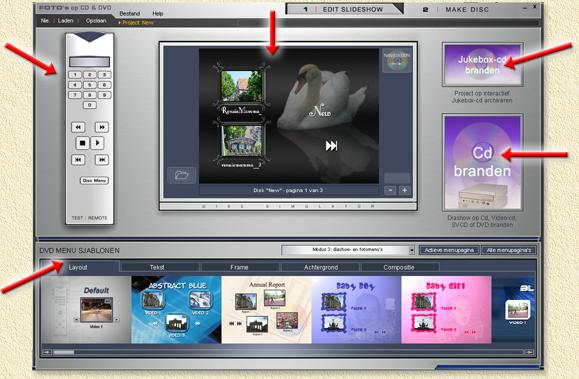
Task: Click the Jukebox-cd branden button
Action: [x=482, y=65]
